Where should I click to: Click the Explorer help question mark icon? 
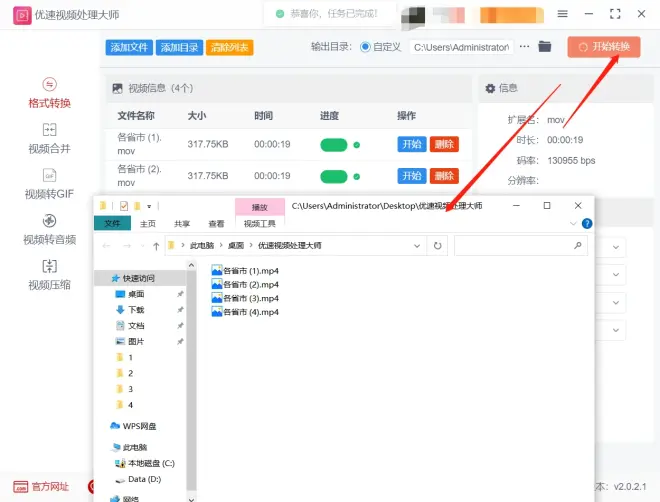(x=587, y=223)
